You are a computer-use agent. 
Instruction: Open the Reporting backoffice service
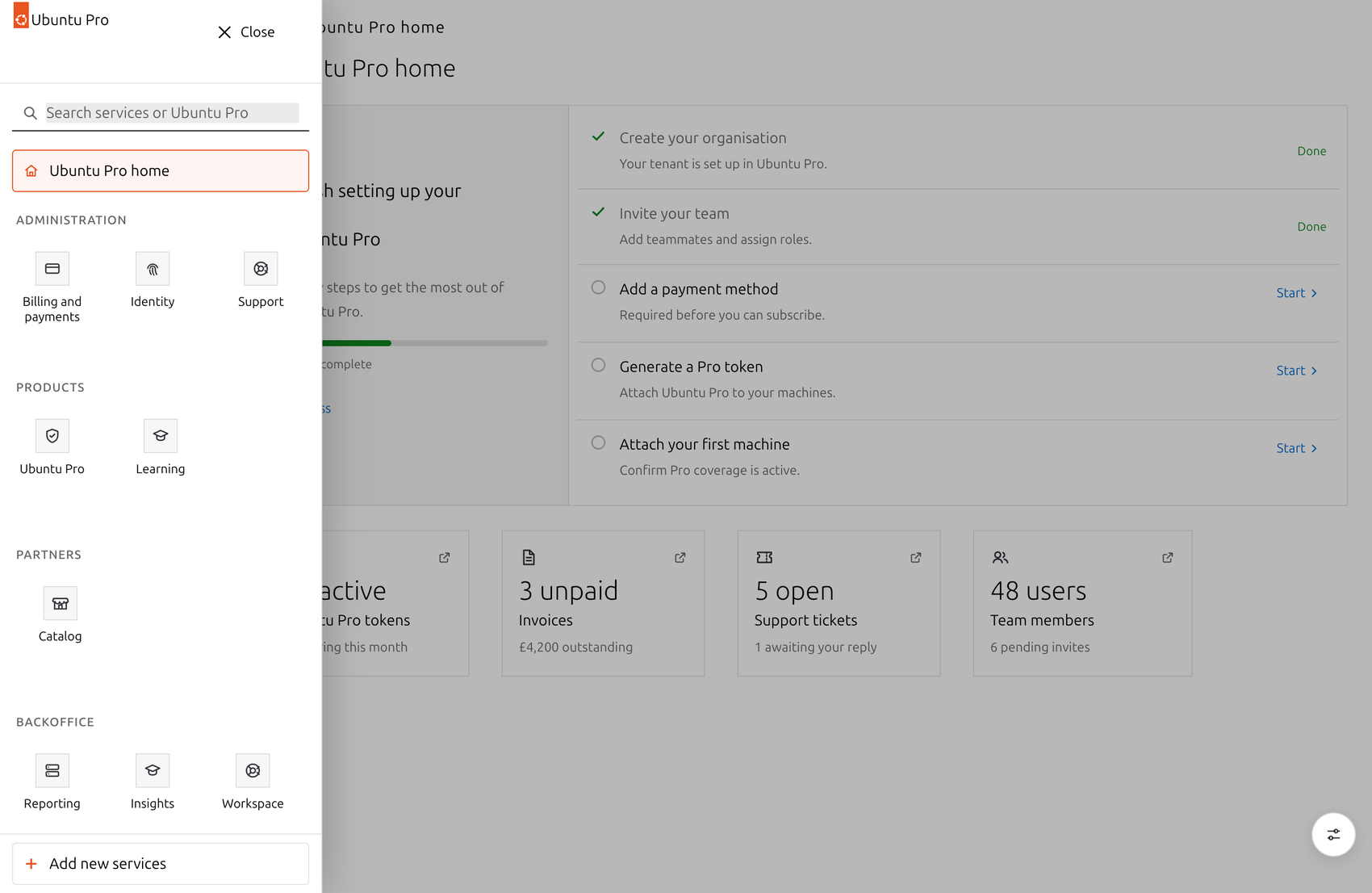[x=52, y=782]
